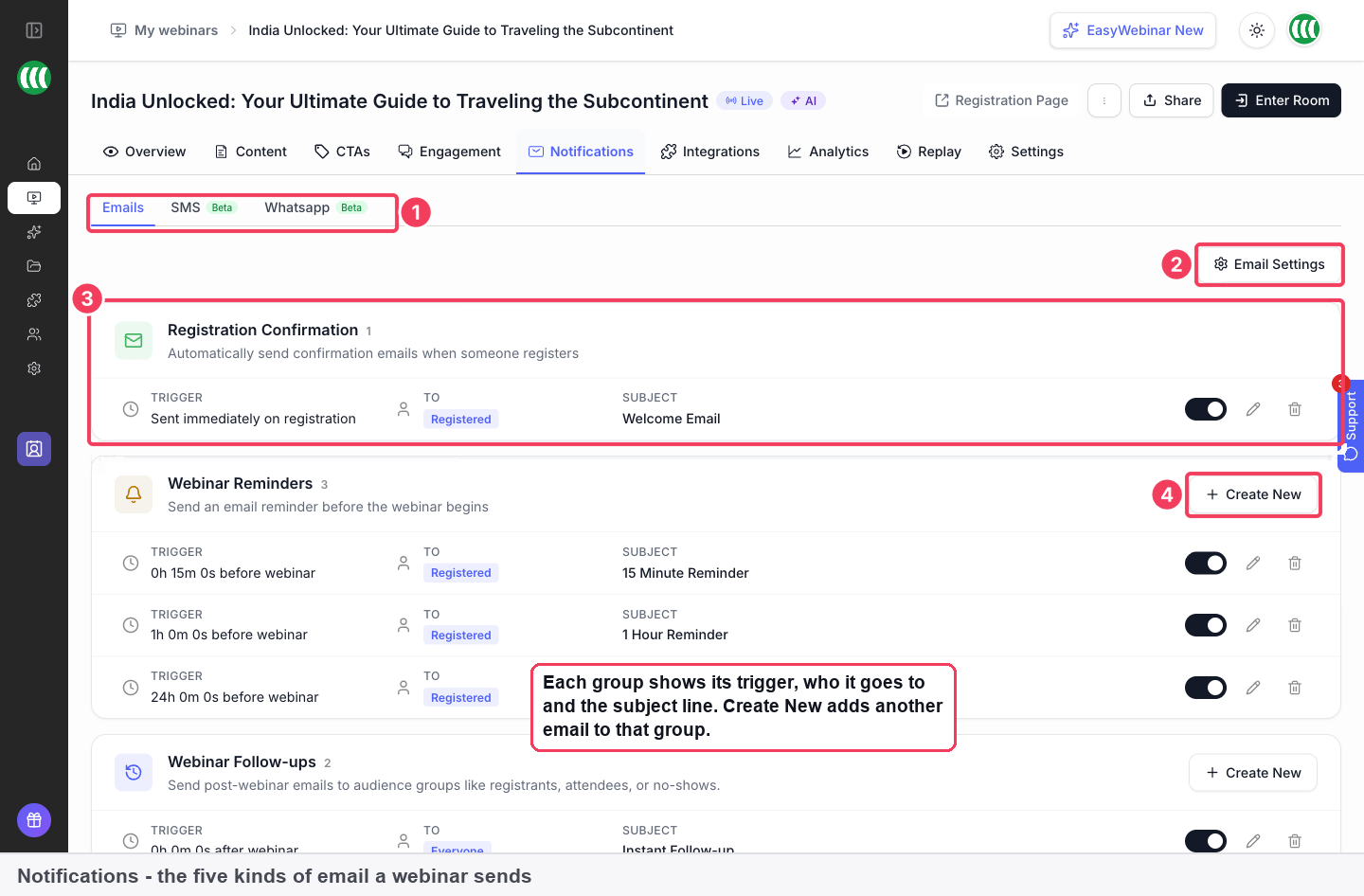
Task: Open Email Settings
Action: [1269, 264]
